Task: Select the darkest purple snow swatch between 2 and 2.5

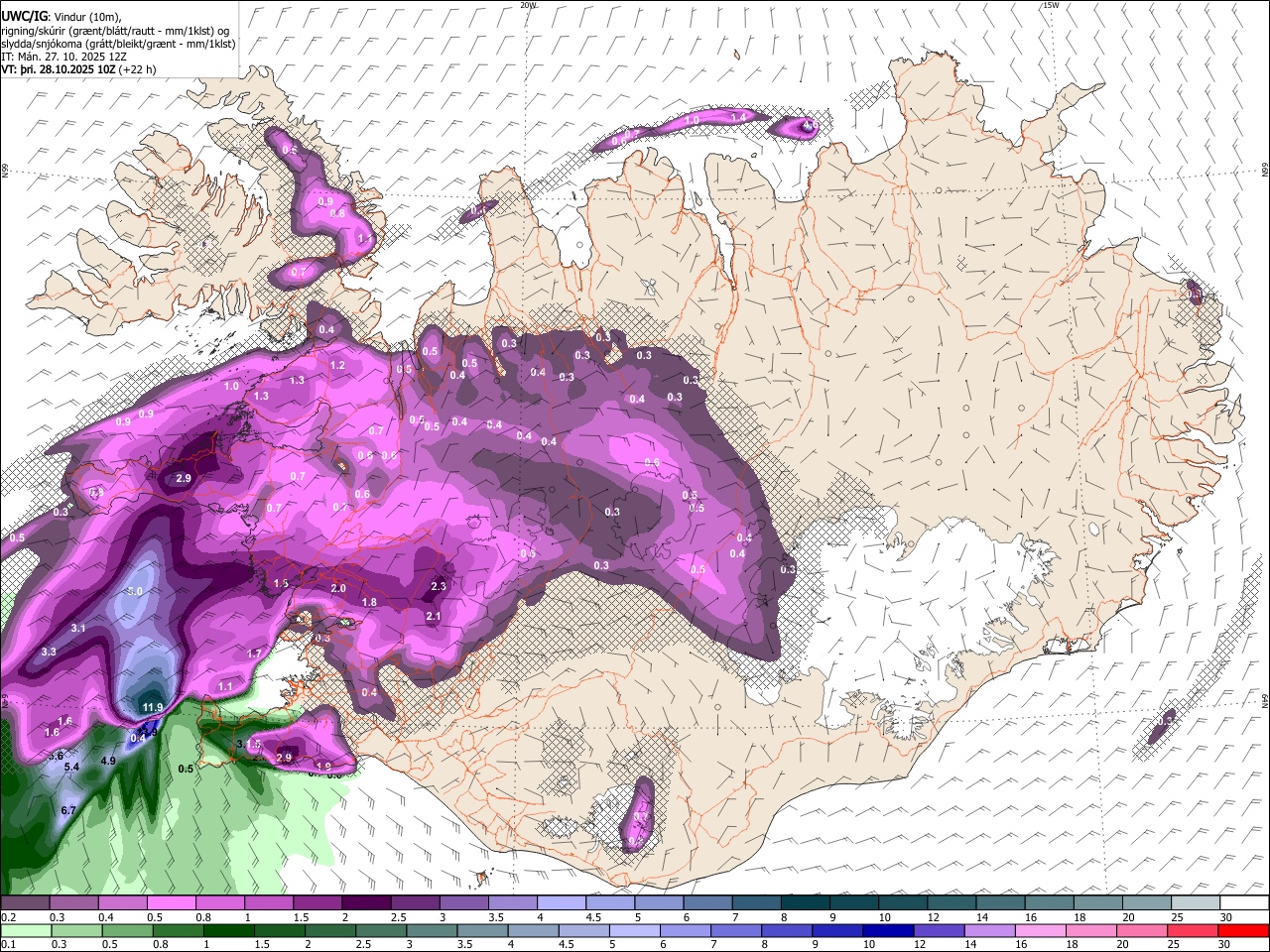Action: (365, 902)
